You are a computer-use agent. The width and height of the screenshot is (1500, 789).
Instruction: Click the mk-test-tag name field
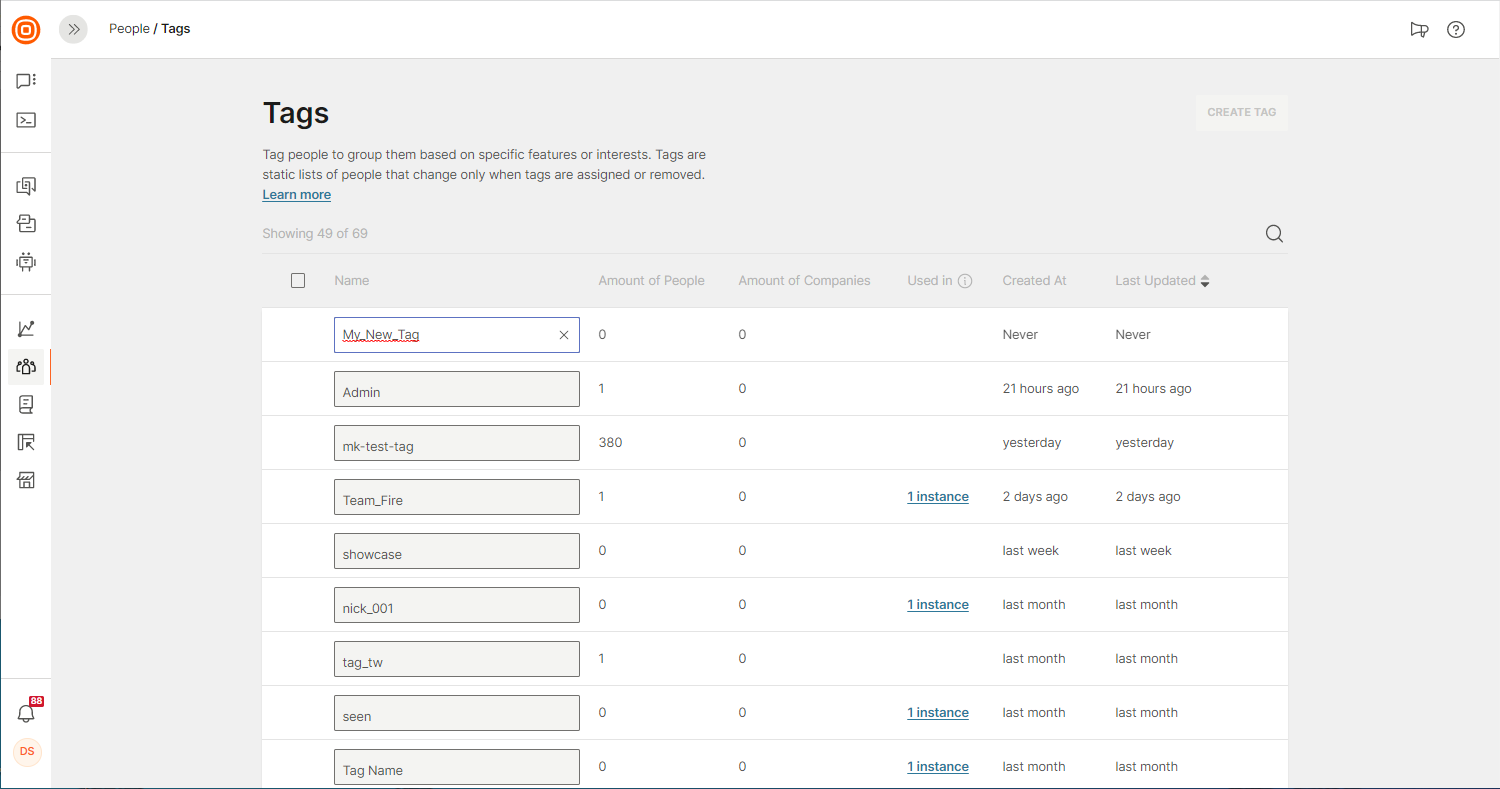(x=456, y=443)
